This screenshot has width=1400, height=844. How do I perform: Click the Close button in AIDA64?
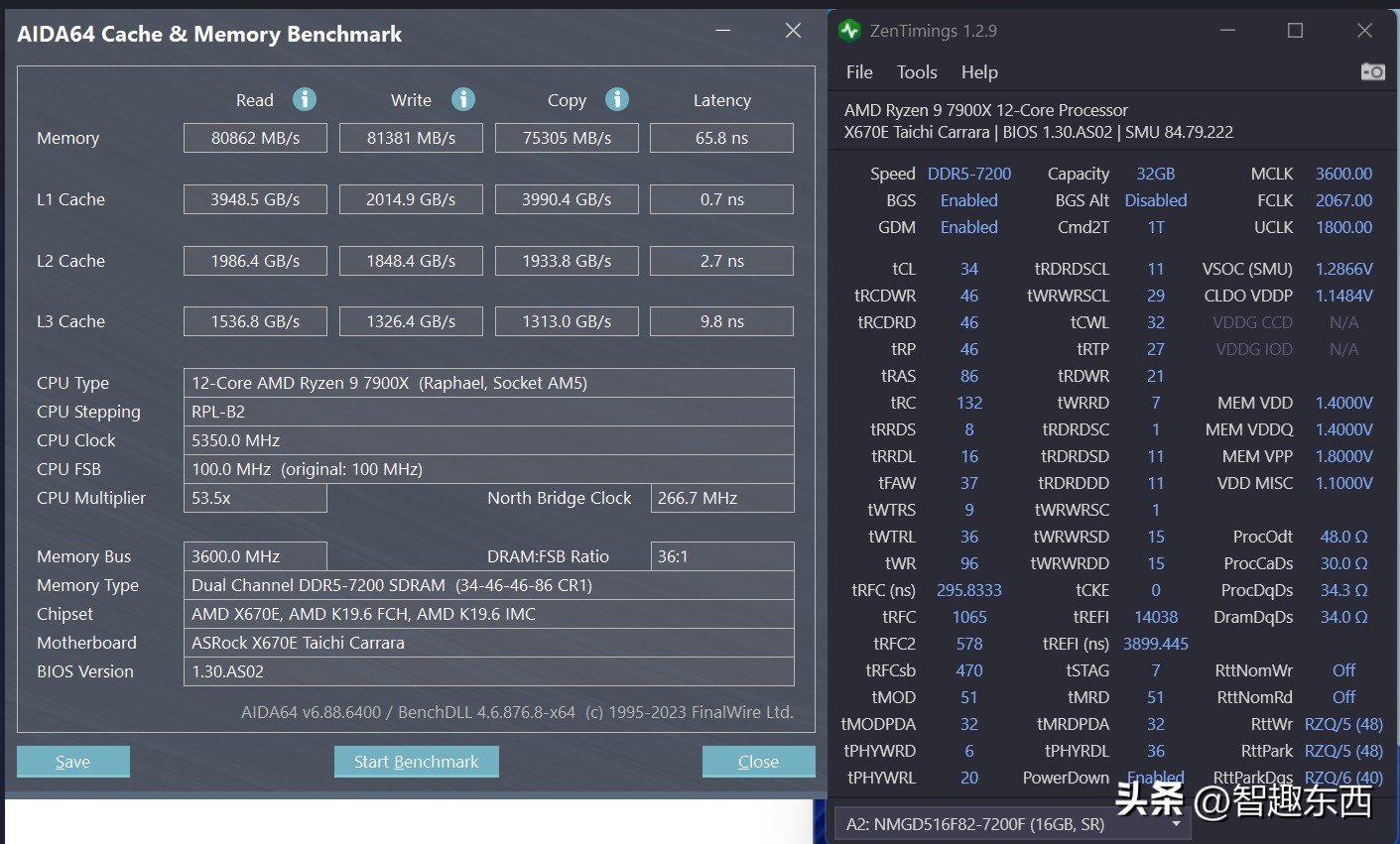[758, 762]
